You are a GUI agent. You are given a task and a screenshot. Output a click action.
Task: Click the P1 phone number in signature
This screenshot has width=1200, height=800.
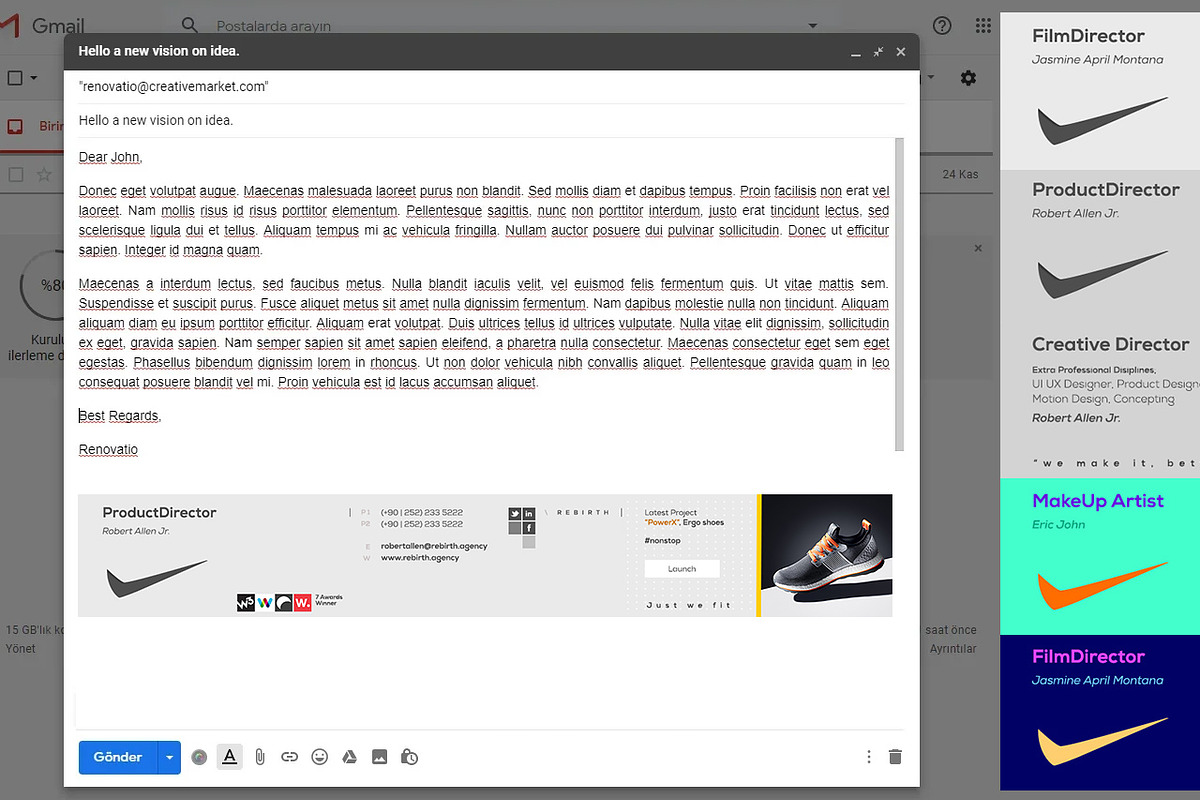pos(421,512)
